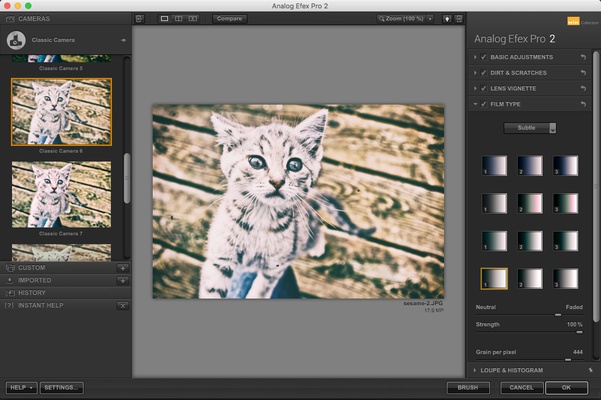Screen dimensions: 601x400
Task: Toggle the Basic Adjustments checkbox
Action: (483, 58)
